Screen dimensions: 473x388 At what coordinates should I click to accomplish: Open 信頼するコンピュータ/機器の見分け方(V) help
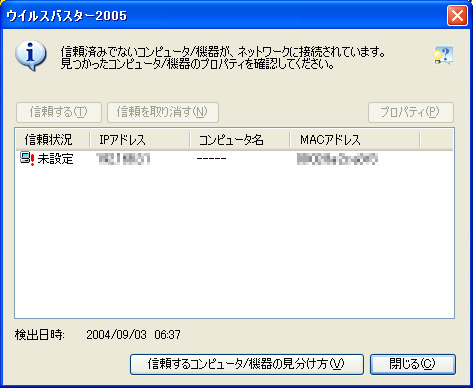(x=247, y=364)
